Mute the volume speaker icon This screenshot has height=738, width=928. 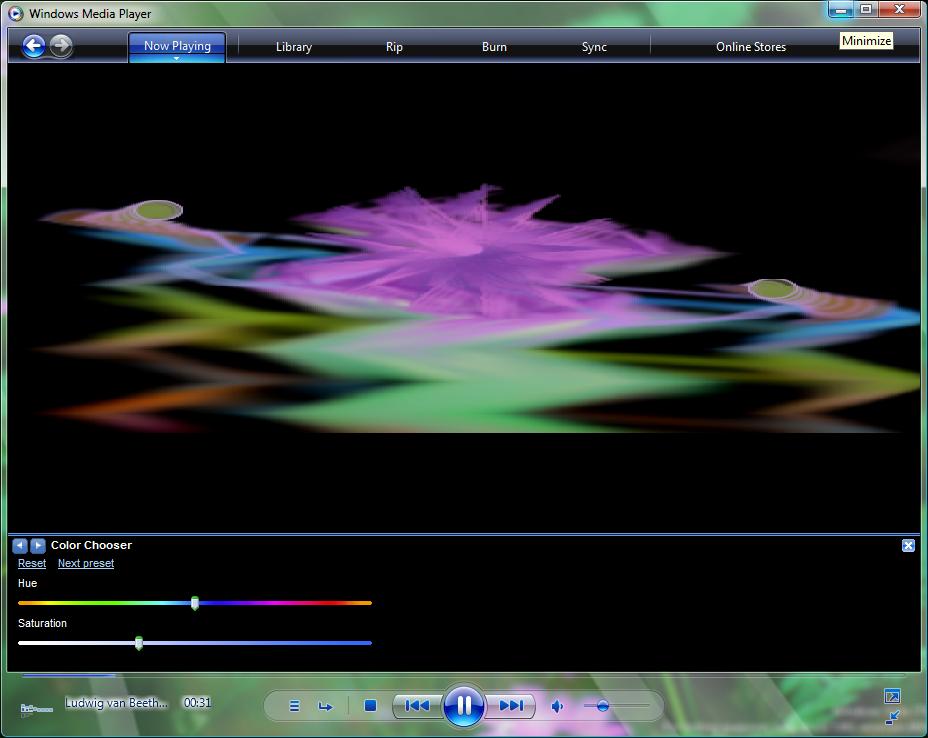click(x=557, y=706)
